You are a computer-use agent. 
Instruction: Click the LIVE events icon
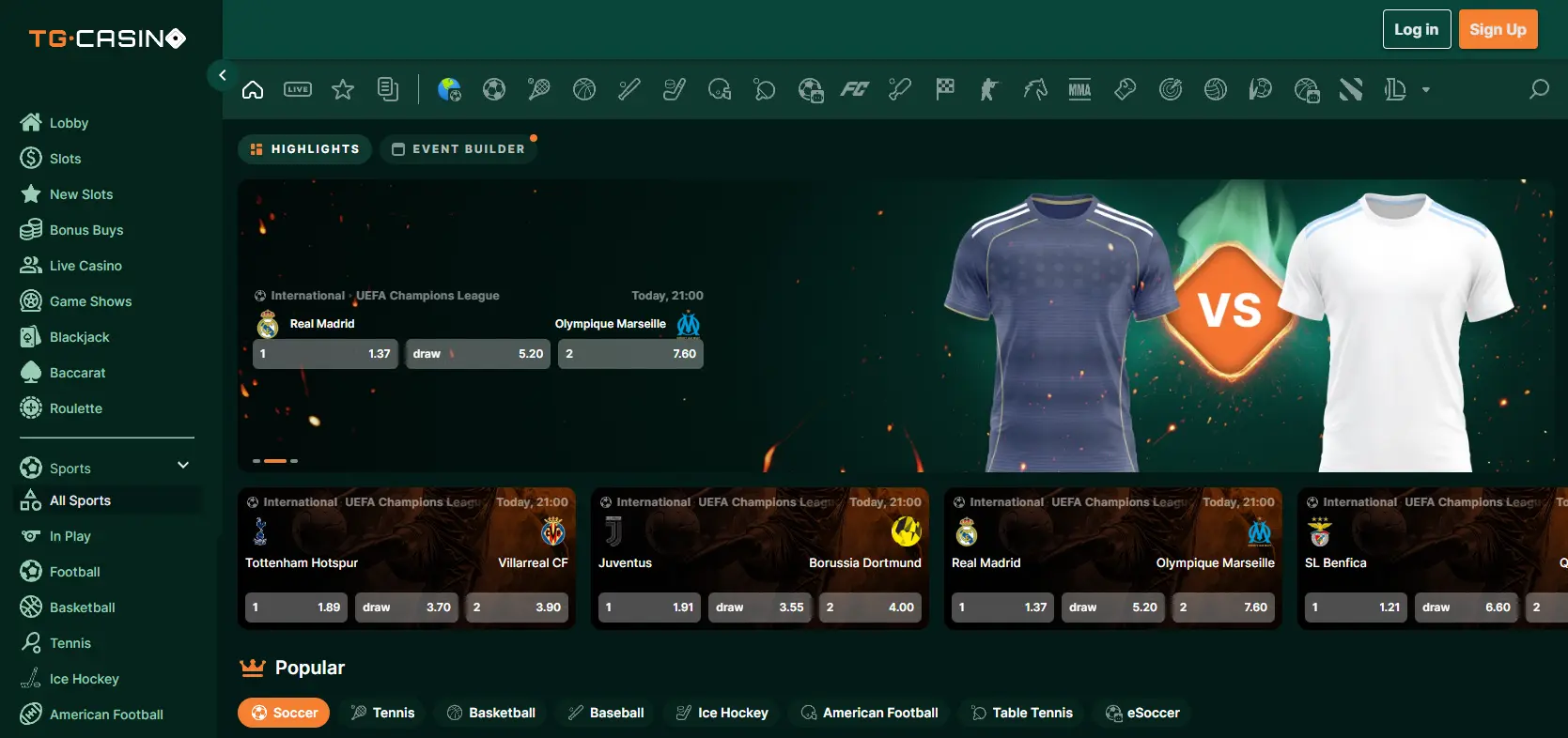(298, 89)
